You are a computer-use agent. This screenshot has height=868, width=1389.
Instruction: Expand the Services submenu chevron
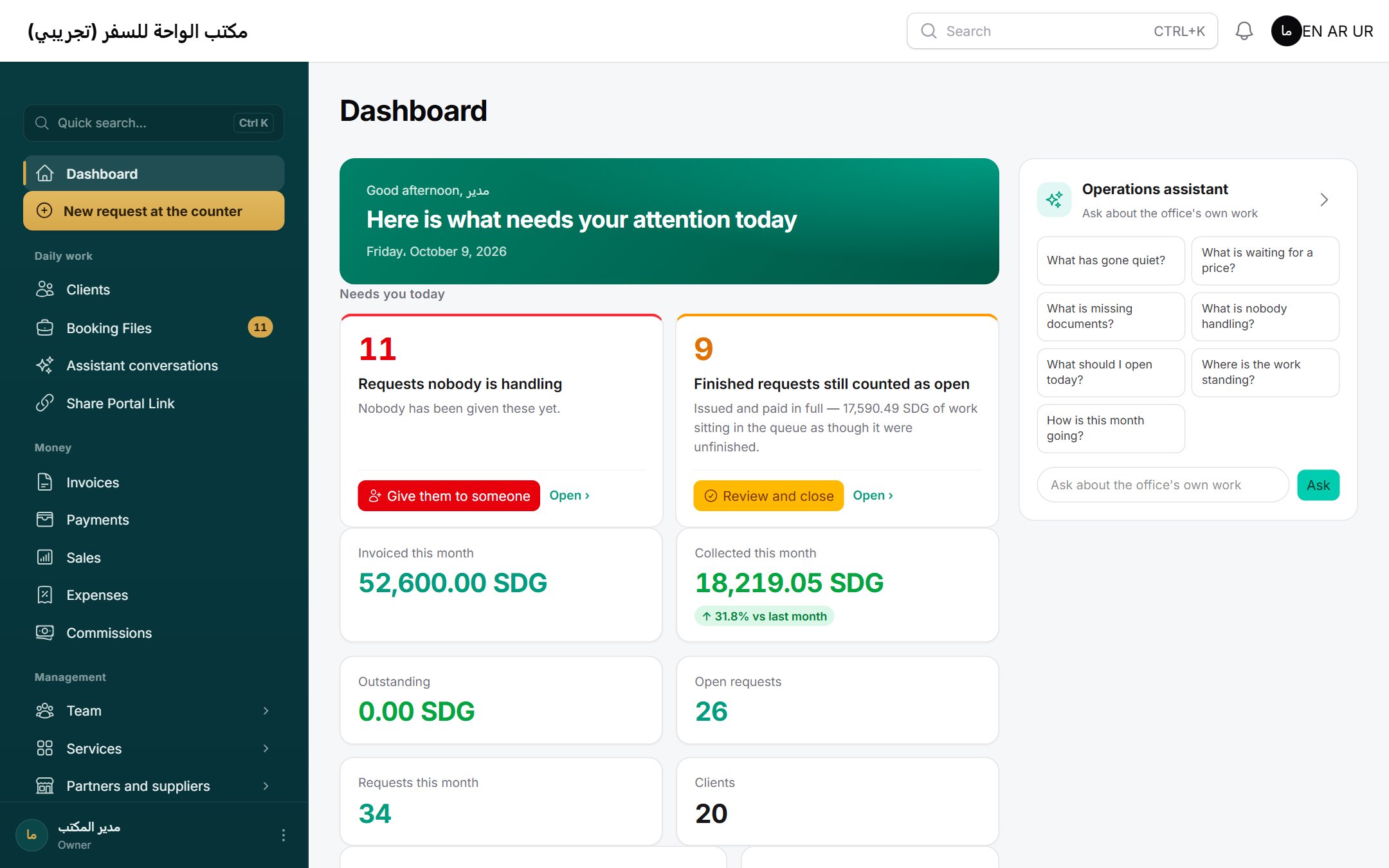pyautogui.click(x=266, y=748)
